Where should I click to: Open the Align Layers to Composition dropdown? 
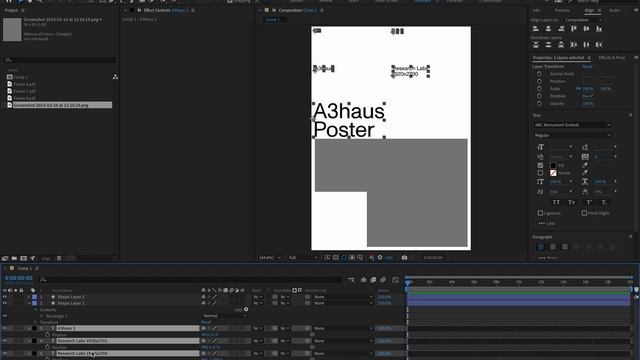[x=583, y=20]
